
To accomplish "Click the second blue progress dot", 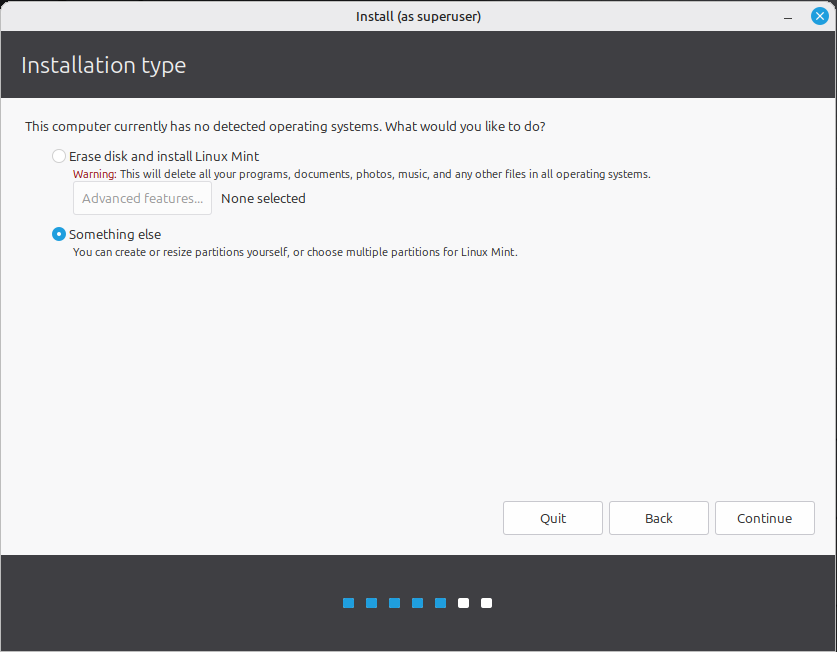I will tap(372, 603).
